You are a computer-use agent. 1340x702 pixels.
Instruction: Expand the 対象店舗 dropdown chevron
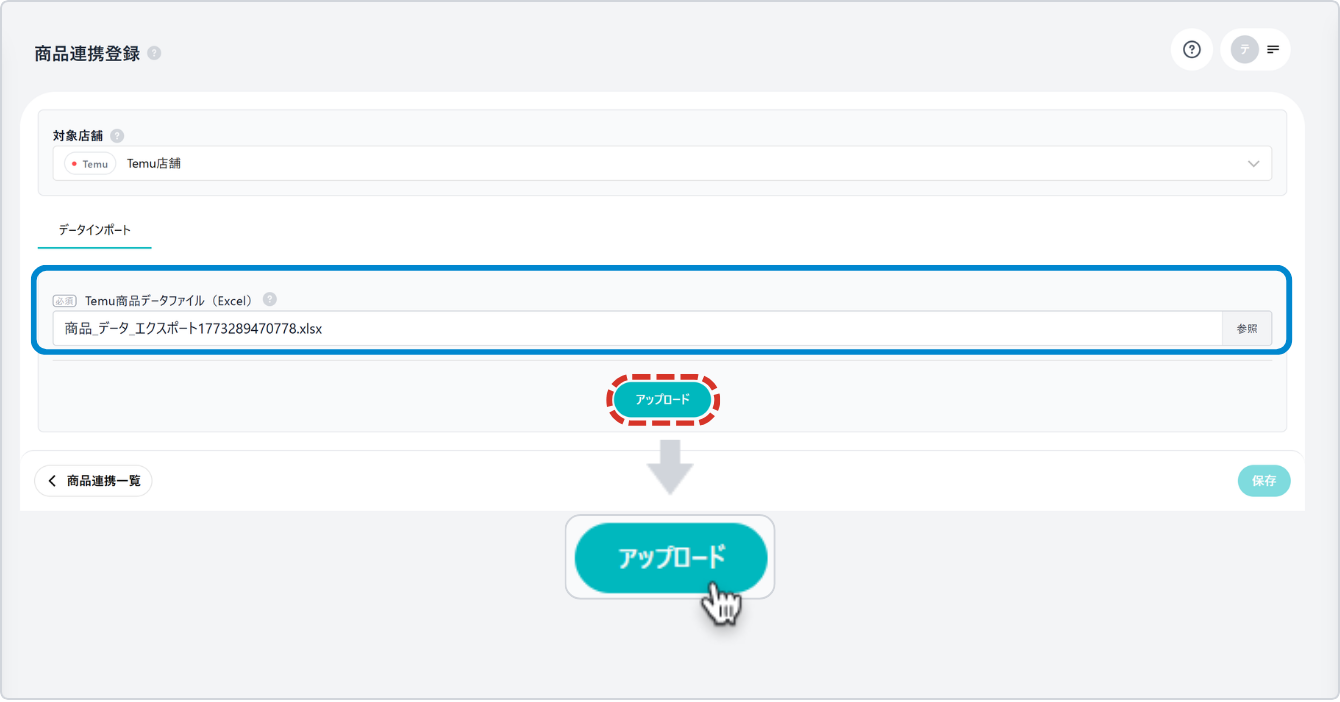point(1254,164)
